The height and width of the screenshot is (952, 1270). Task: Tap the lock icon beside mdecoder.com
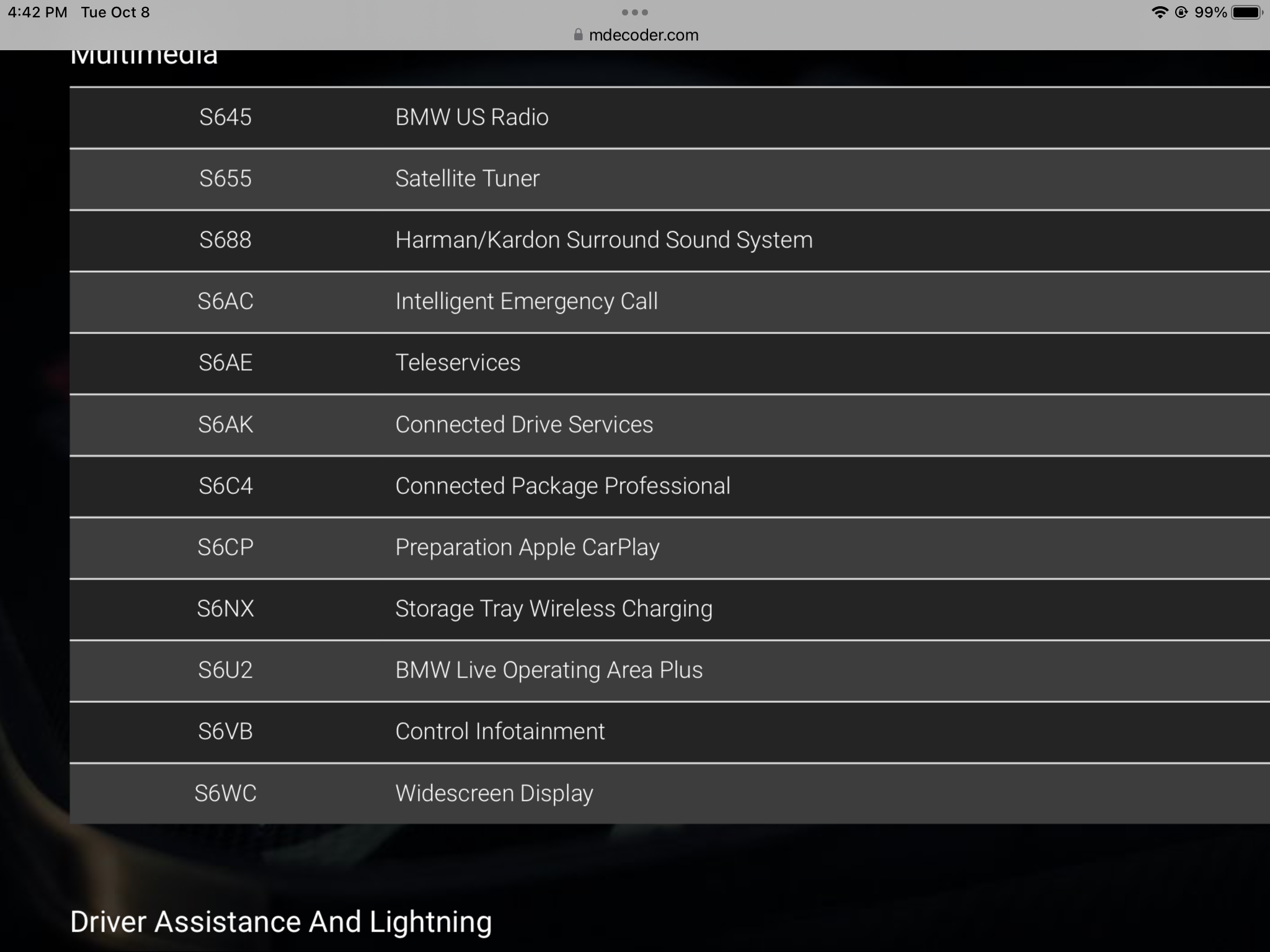click(579, 35)
